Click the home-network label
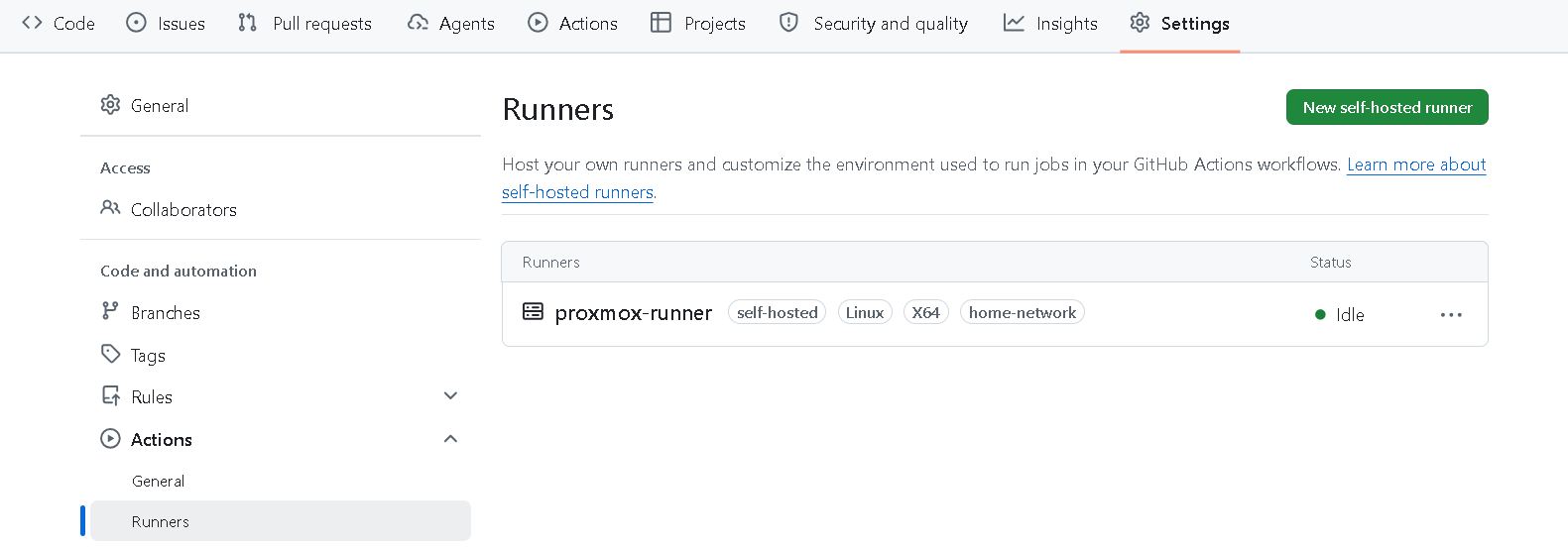This screenshot has width=1568, height=547. (1022, 312)
